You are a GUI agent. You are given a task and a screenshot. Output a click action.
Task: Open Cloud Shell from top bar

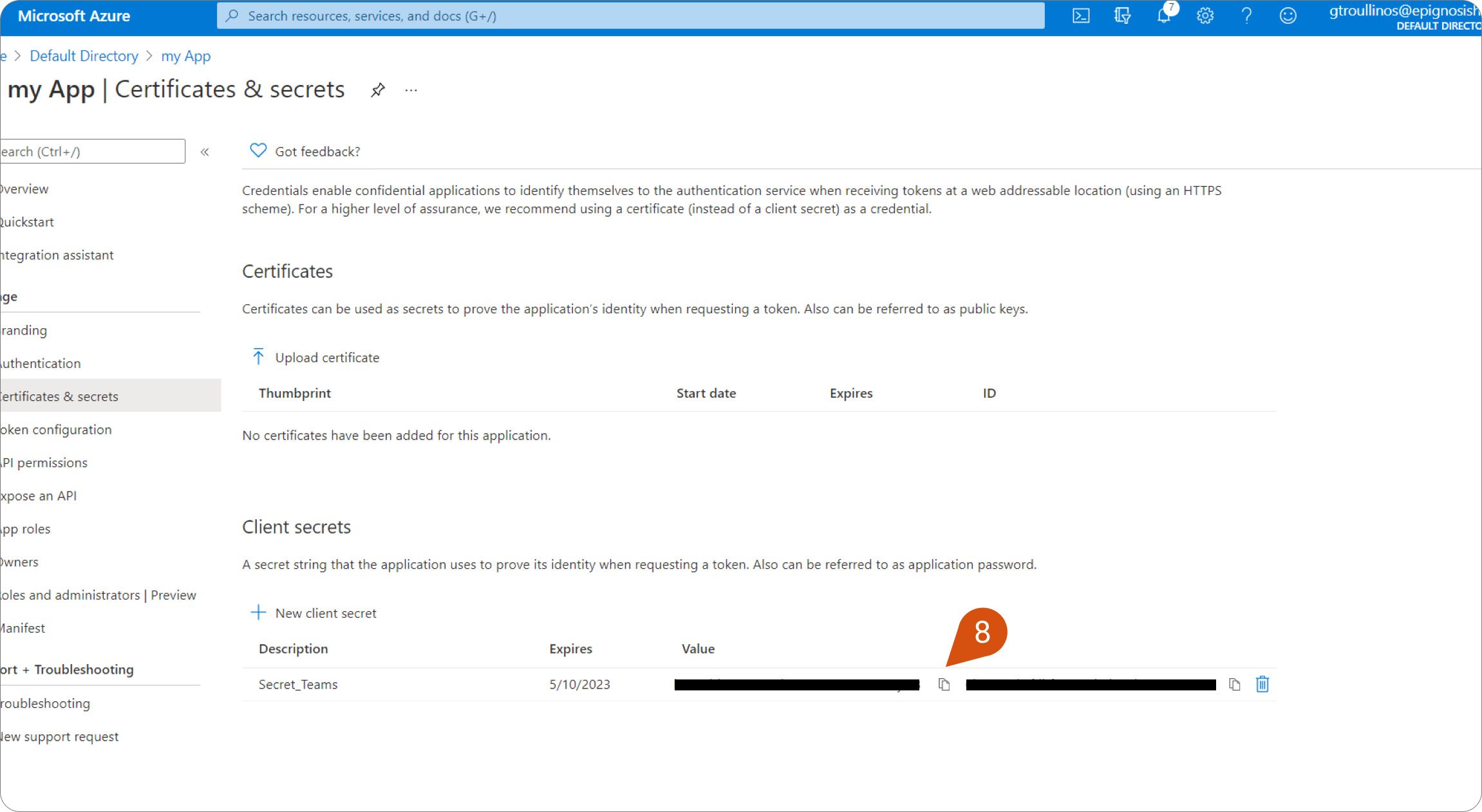pos(1081,16)
